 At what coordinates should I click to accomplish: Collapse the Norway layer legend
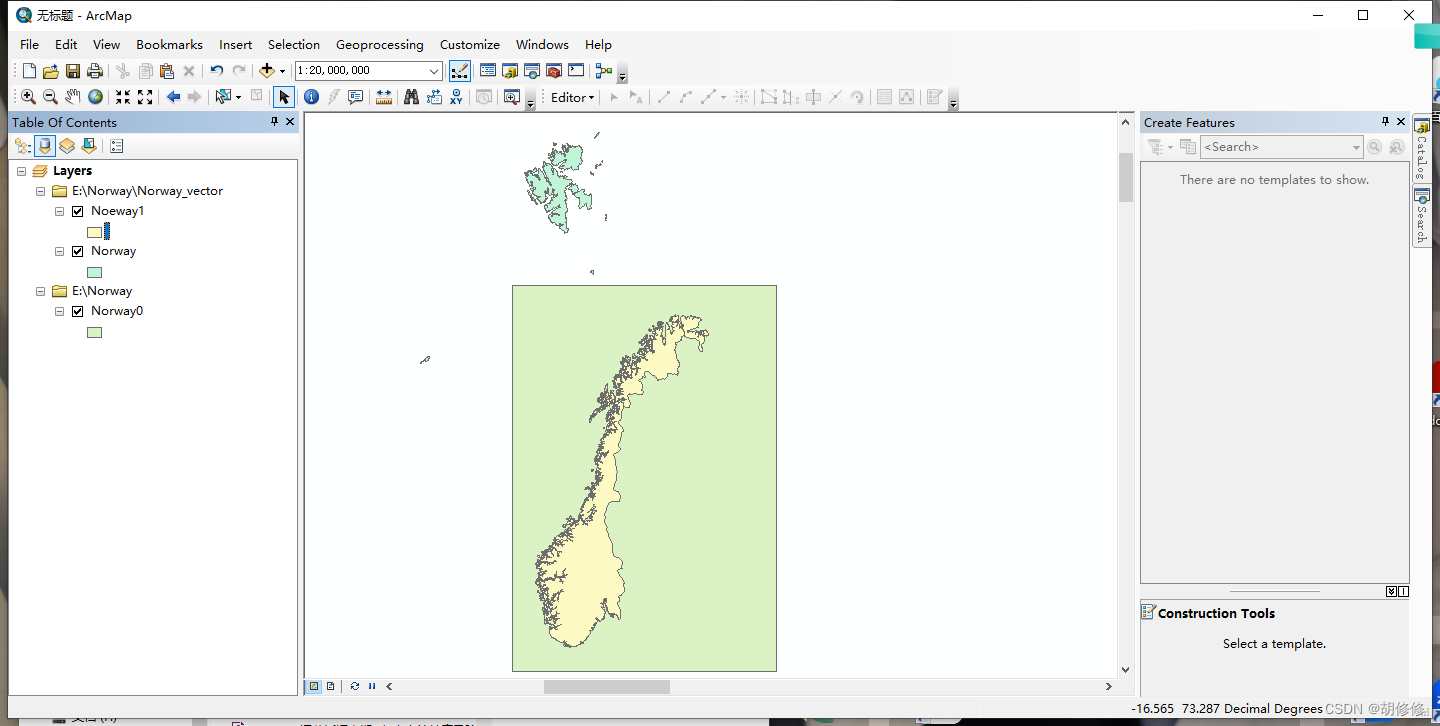pos(59,251)
